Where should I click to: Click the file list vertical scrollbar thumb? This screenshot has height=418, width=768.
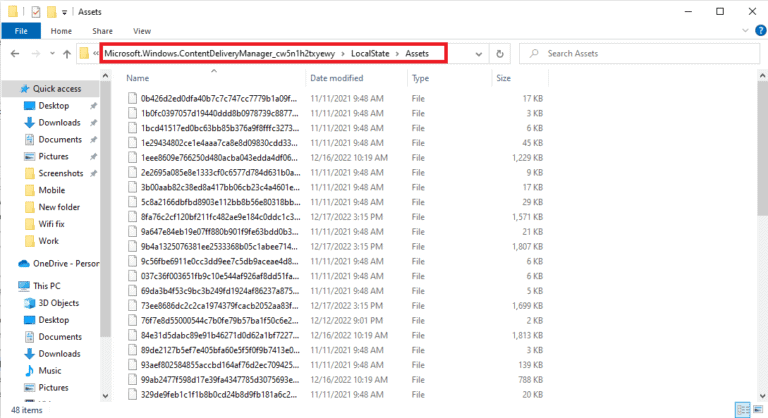coord(762,148)
